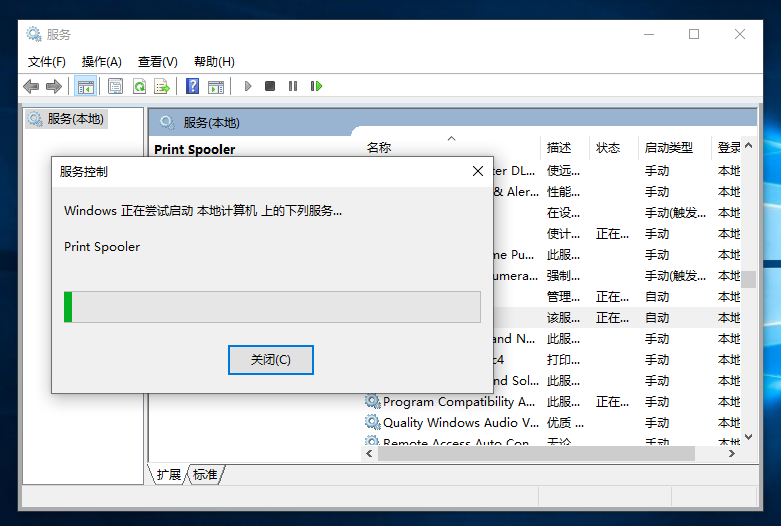
Task: Restart the service with the restart icon
Action: coord(316,87)
